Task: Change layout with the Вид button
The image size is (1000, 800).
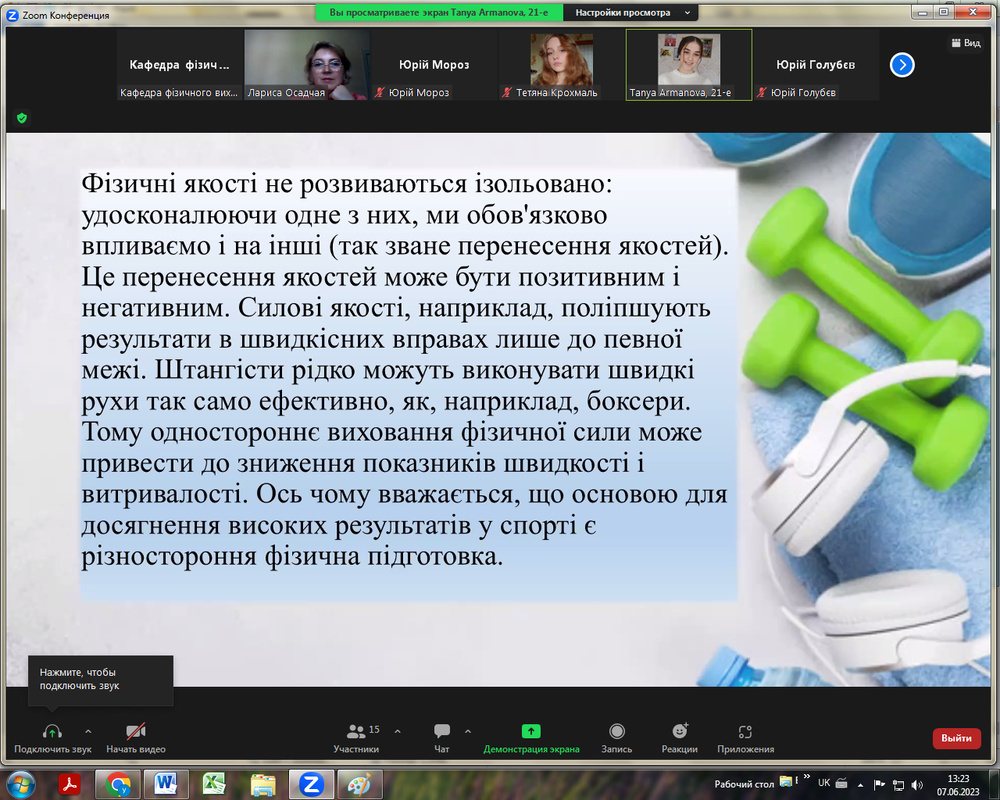Action: [966, 43]
